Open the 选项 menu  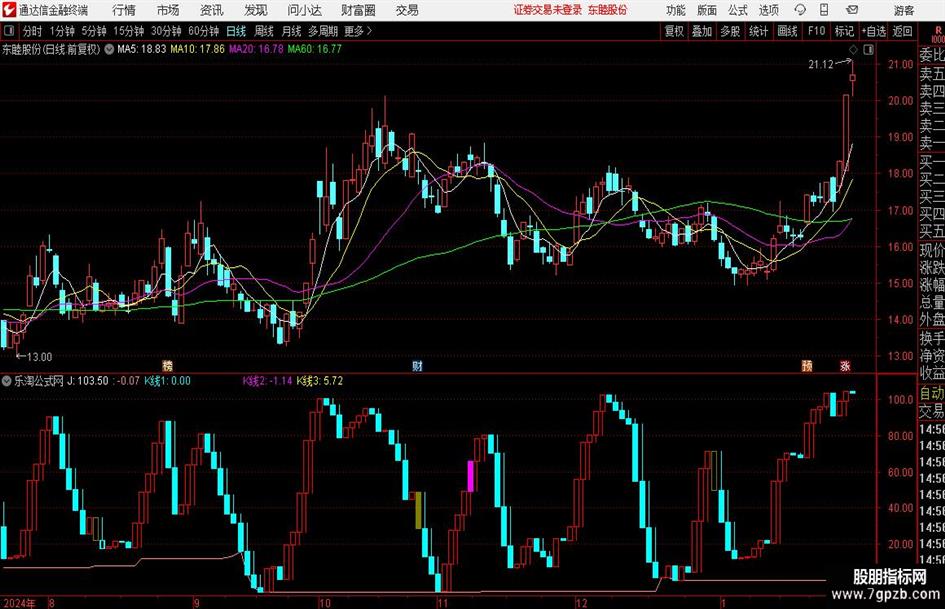(768, 10)
